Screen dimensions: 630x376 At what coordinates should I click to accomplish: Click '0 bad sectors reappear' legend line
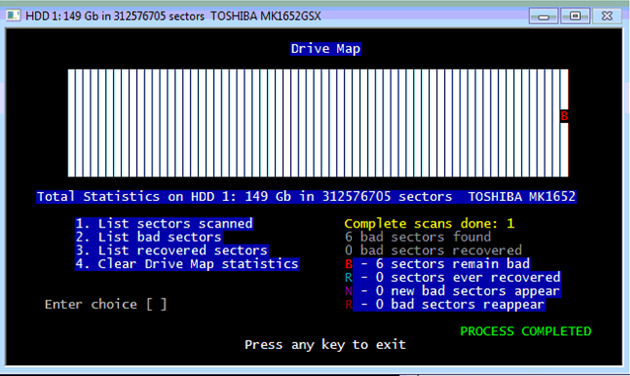(x=445, y=304)
